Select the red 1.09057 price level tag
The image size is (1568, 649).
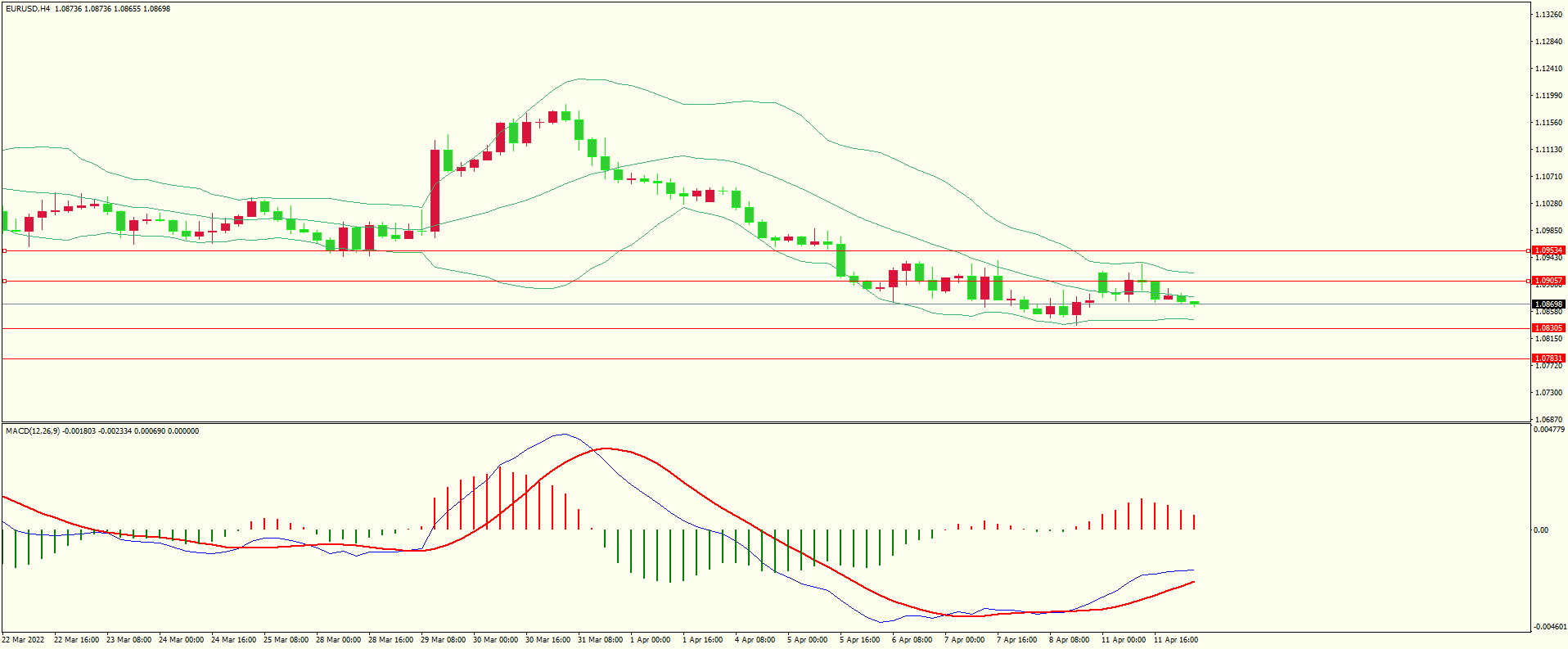click(x=1548, y=281)
